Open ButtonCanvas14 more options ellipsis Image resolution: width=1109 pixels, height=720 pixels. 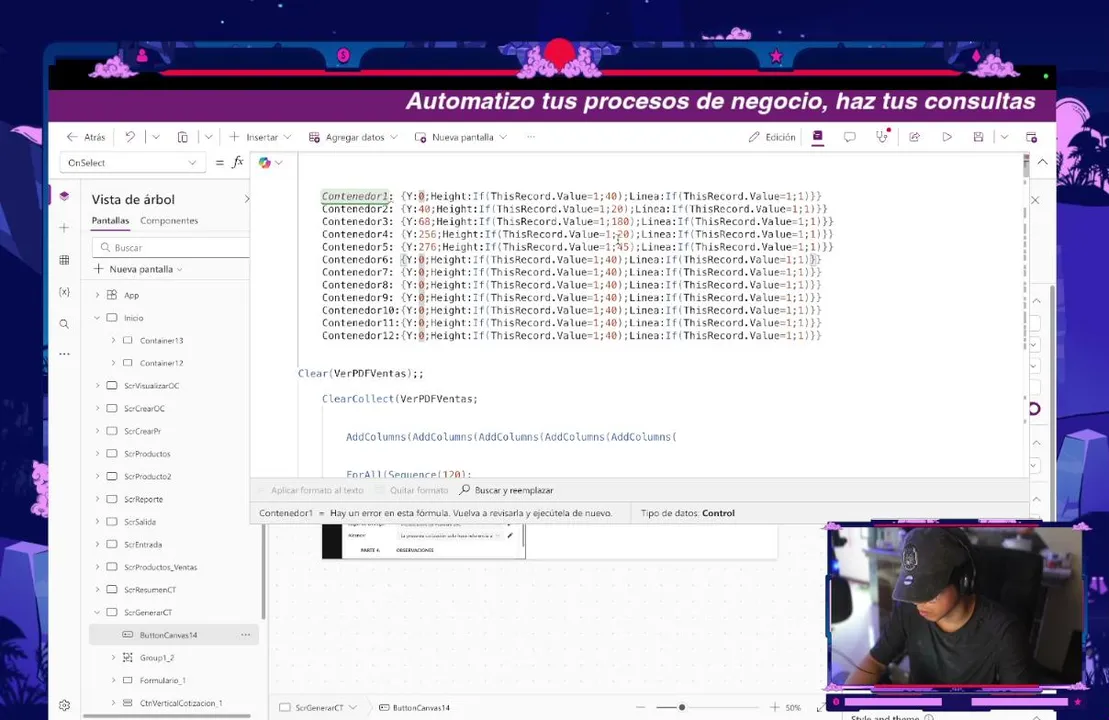click(x=245, y=635)
